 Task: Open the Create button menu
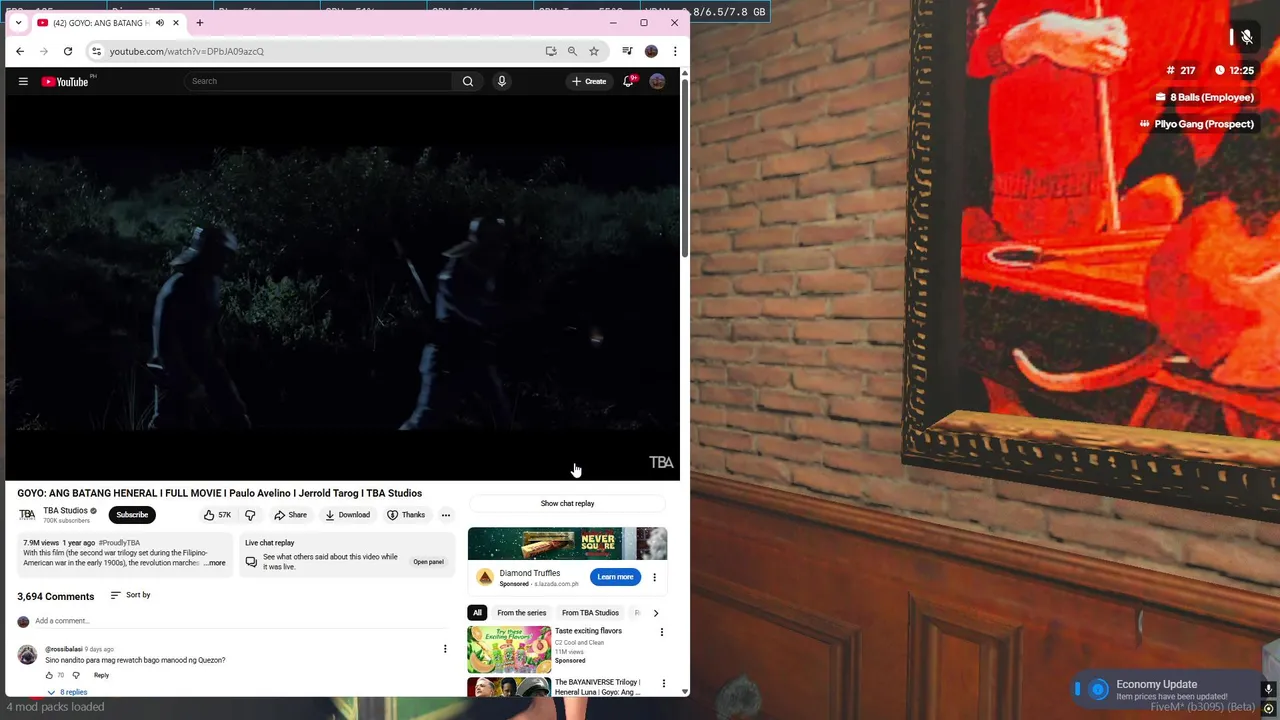tap(589, 81)
